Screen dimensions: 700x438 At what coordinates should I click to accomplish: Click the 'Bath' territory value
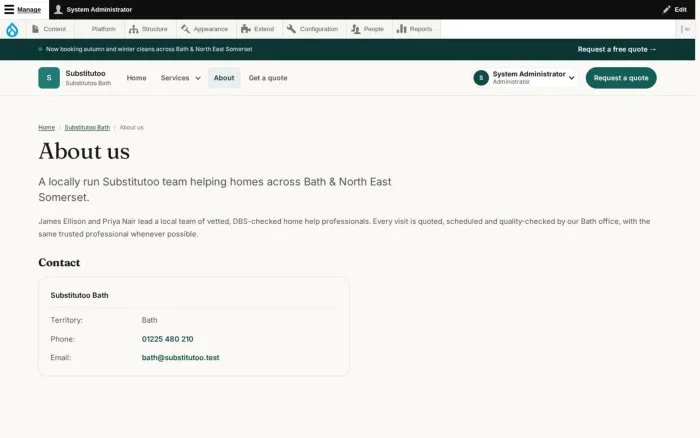[x=150, y=320]
